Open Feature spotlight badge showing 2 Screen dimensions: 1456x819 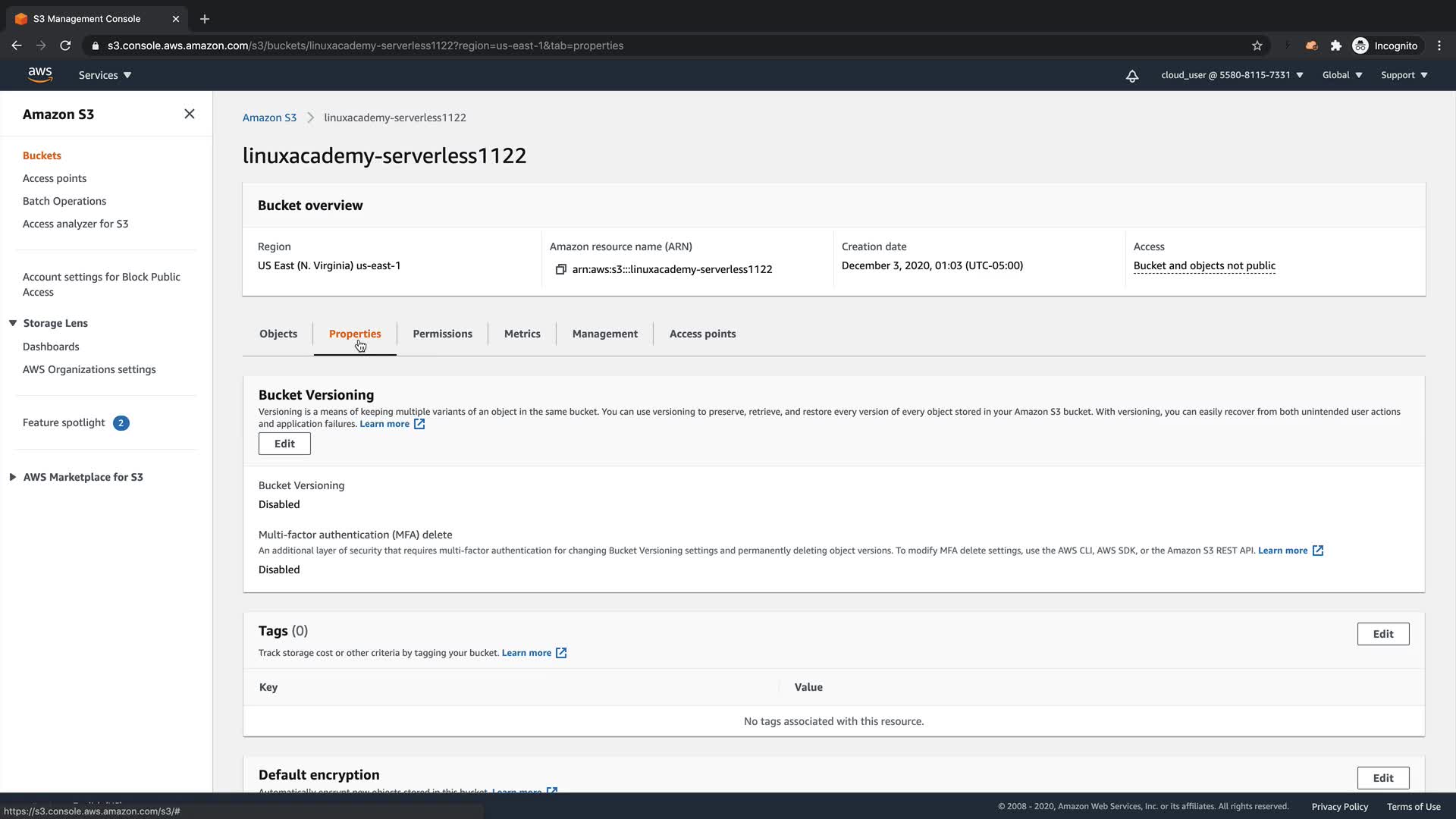121,423
